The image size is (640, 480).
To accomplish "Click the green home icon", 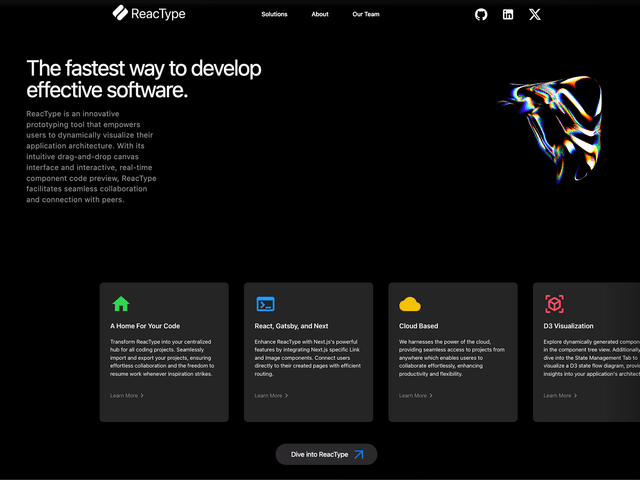I will click(x=121, y=304).
